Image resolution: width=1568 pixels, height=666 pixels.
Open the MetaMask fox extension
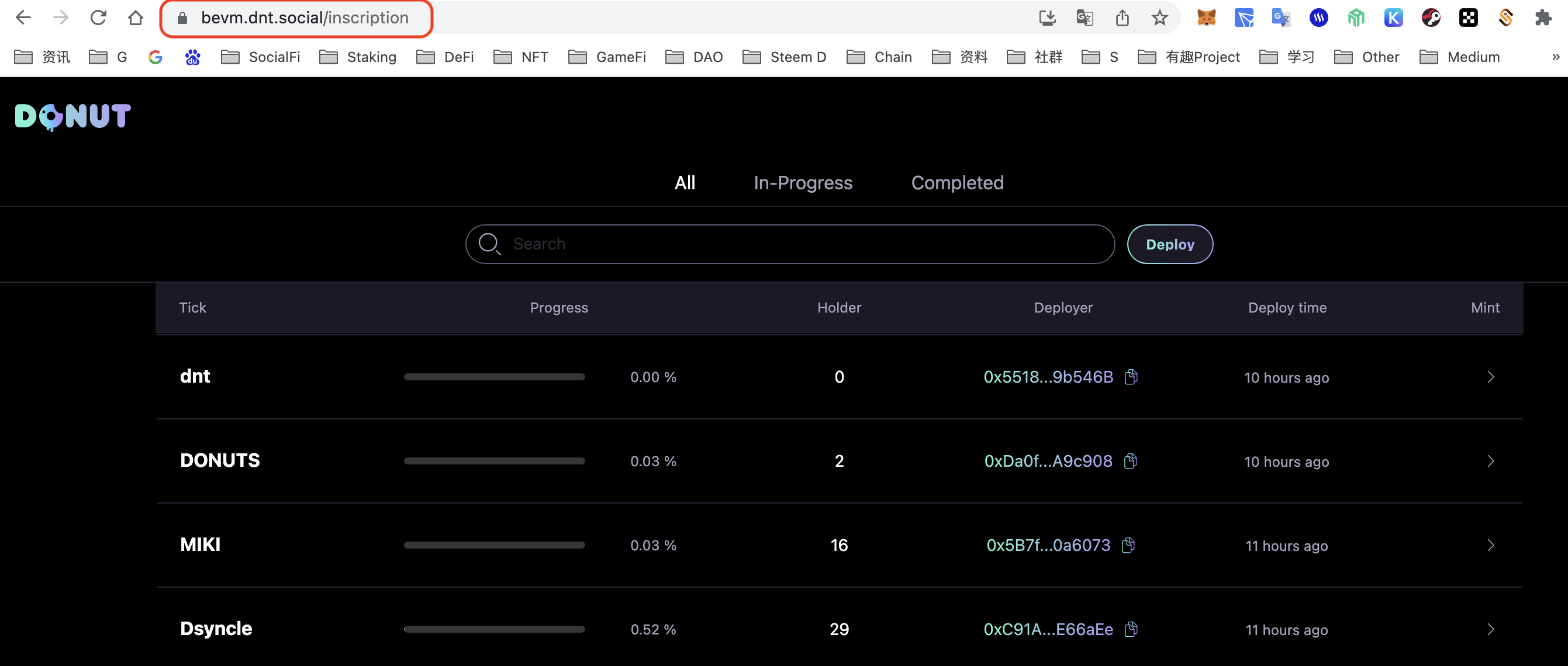(1206, 18)
